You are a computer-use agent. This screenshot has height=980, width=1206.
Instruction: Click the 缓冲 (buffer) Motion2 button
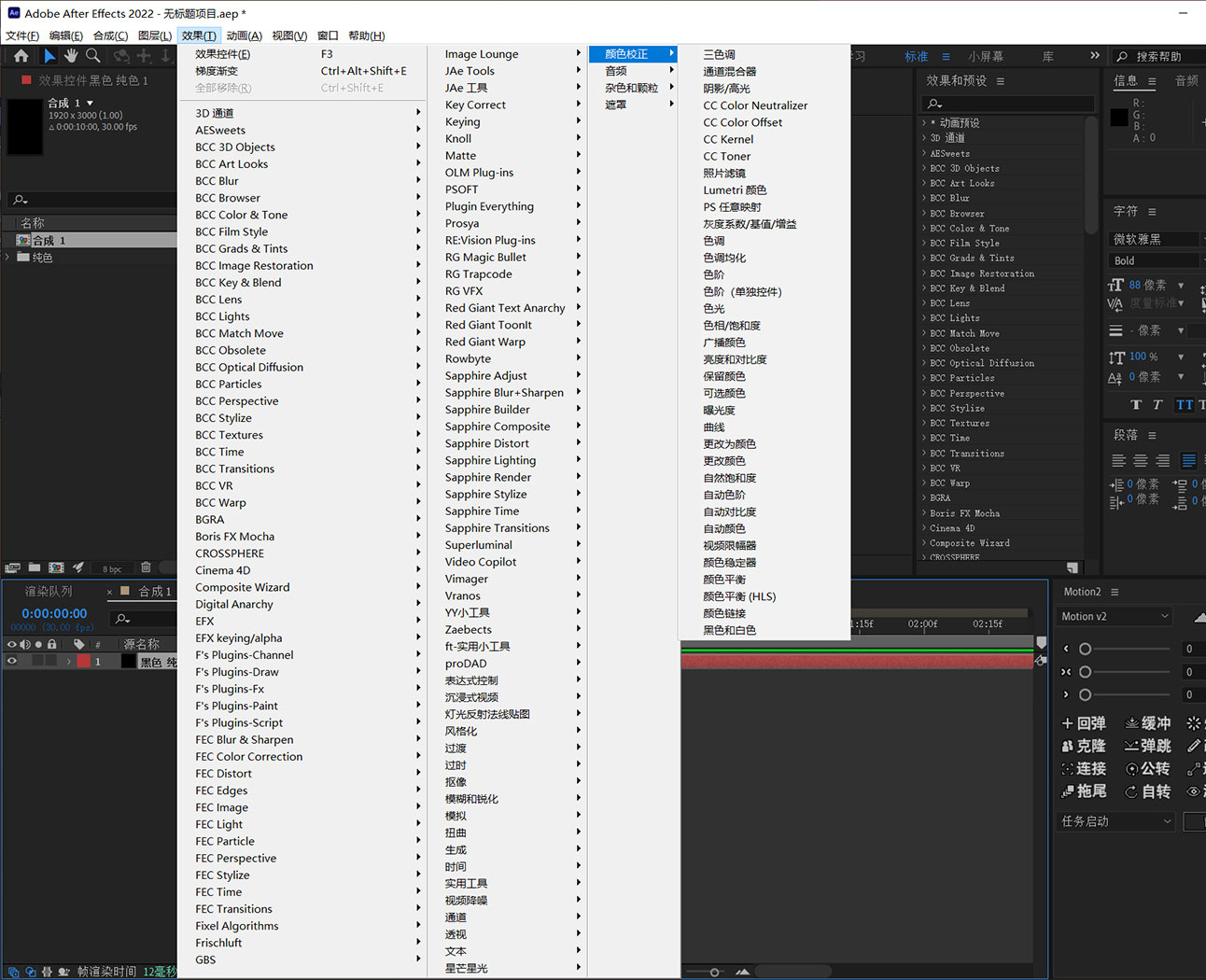1147,723
